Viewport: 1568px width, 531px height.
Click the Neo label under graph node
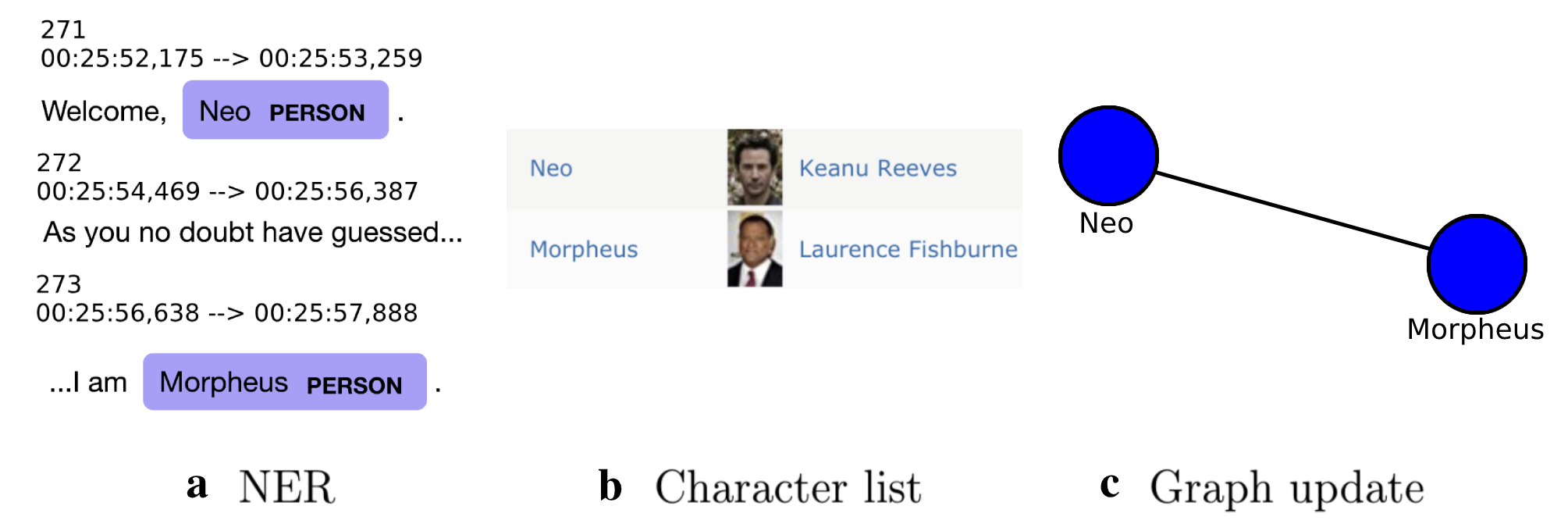coord(1106,223)
